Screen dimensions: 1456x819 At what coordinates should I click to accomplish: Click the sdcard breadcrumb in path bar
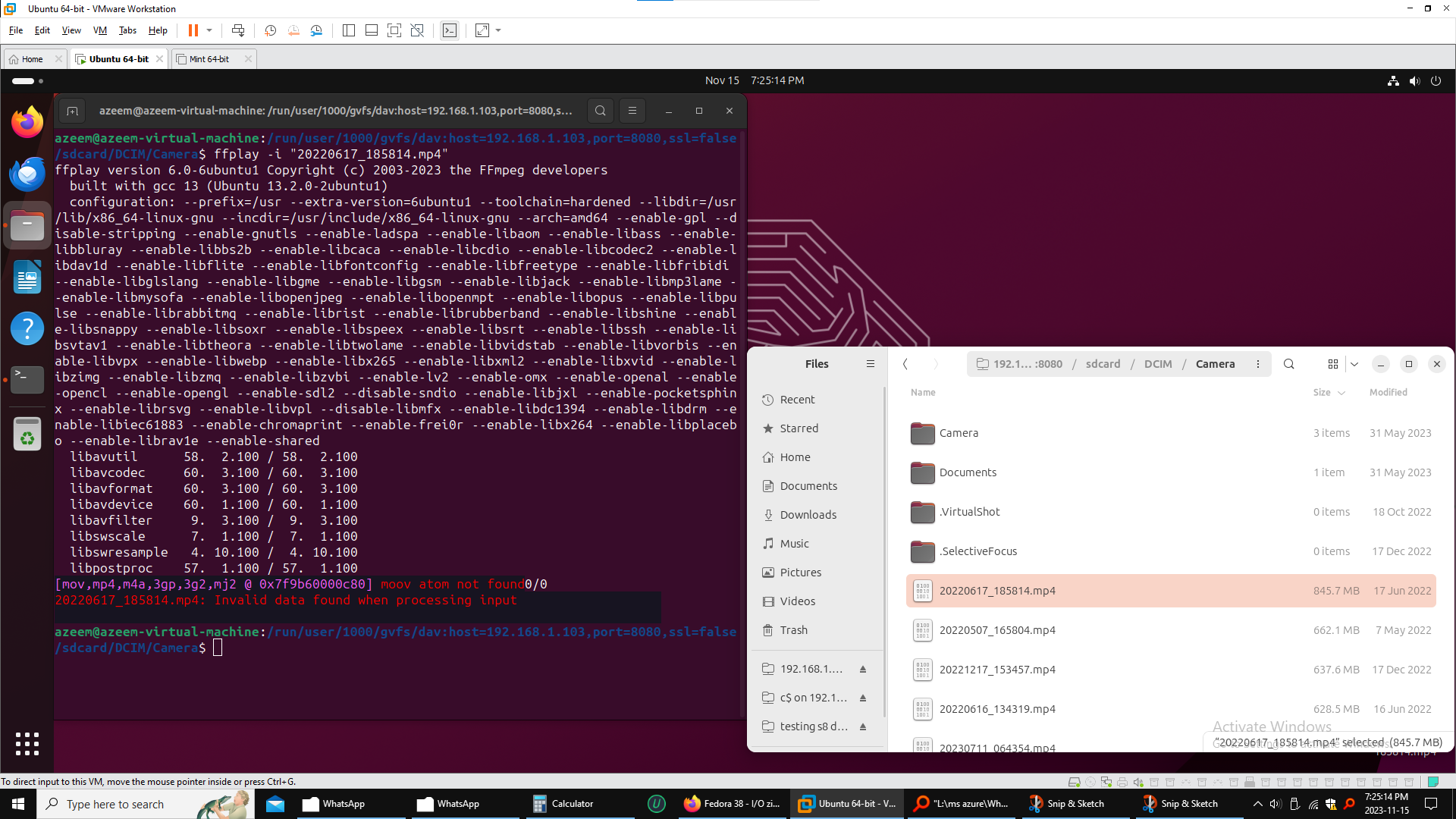(x=1103, y=364)
